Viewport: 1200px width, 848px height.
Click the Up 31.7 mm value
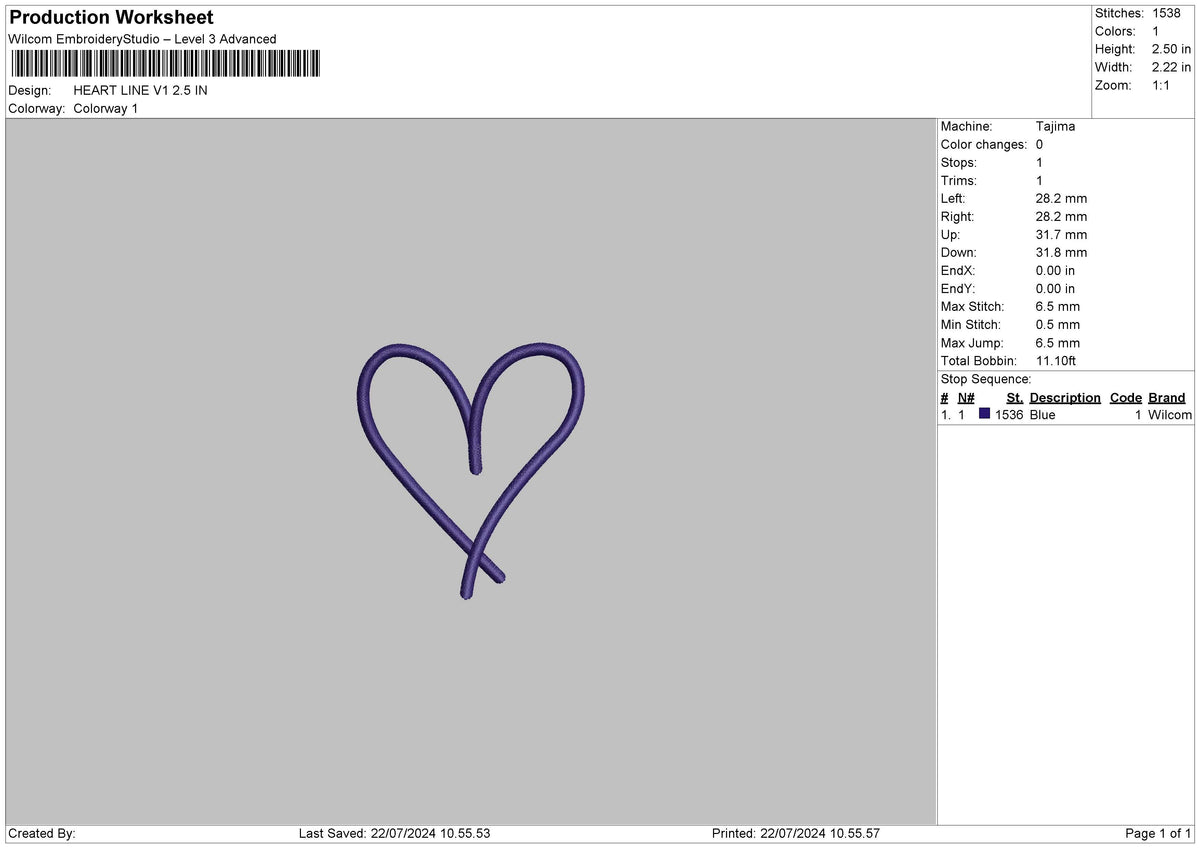tap(1061, 234)
